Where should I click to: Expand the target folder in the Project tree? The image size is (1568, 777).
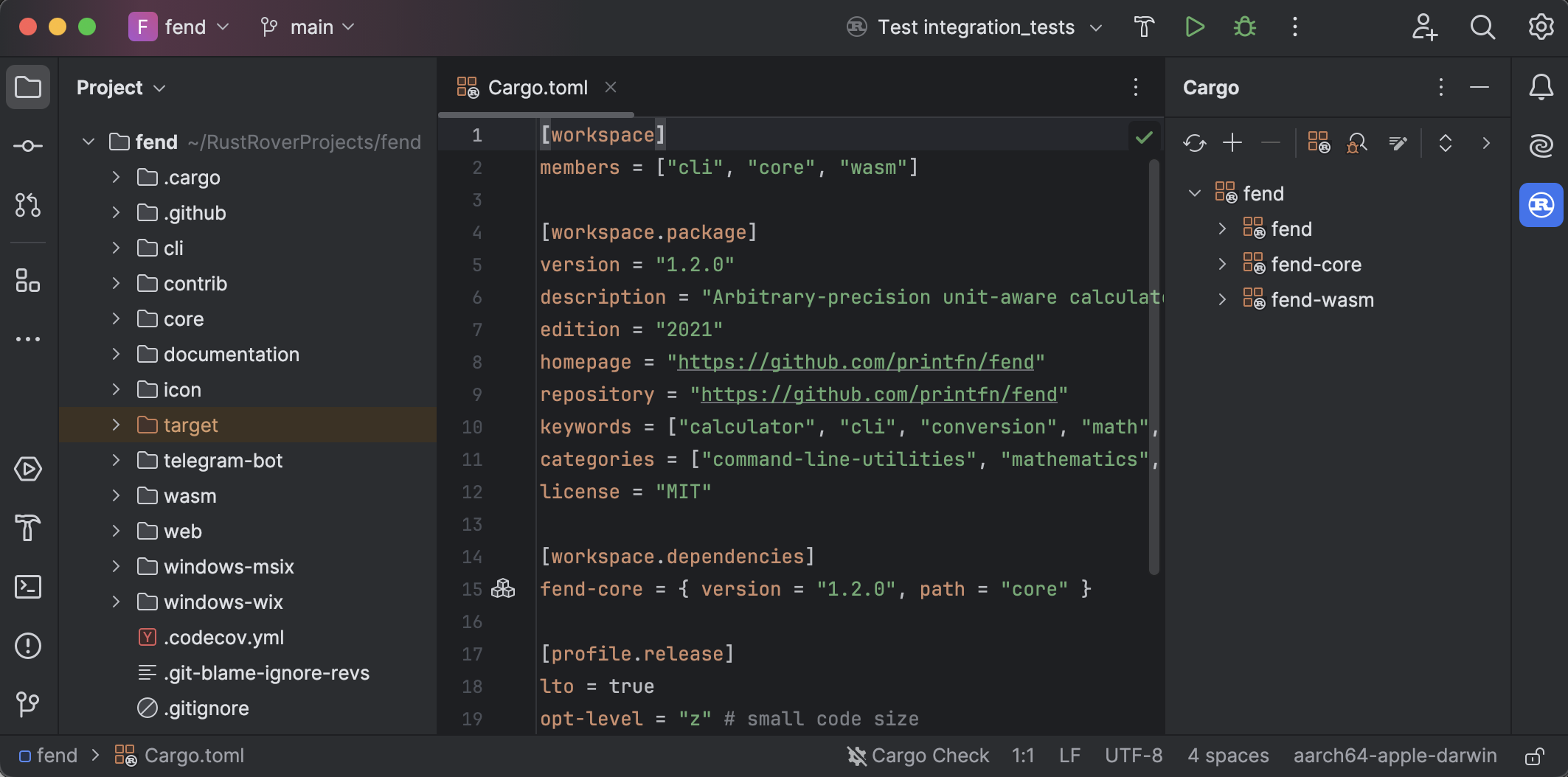pyautogui.click(x=116, y=425)
